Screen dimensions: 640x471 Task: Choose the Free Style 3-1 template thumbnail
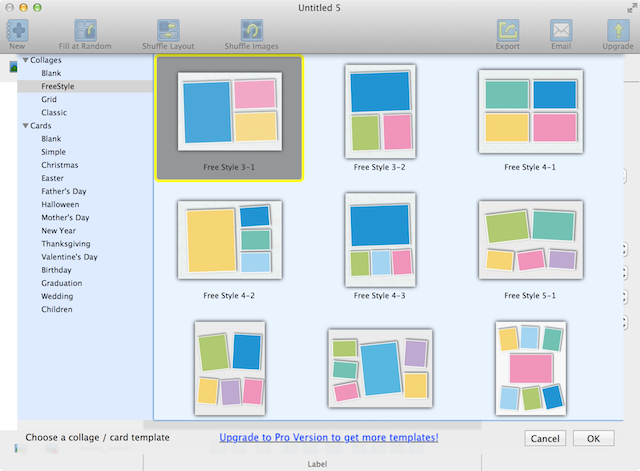click(x=230, y=111)
